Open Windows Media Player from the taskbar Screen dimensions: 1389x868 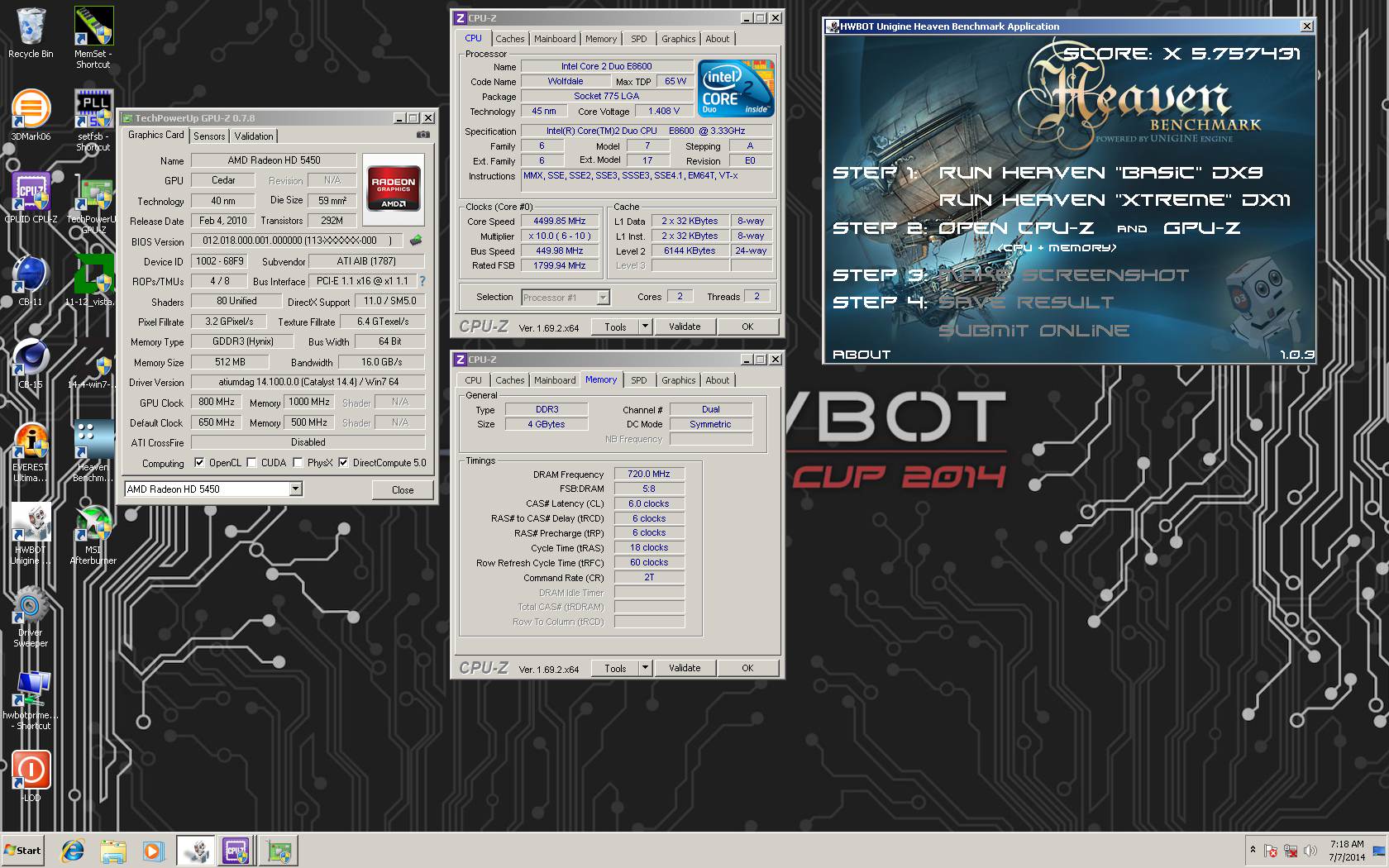pyautogui.click(x=153, y=851)
